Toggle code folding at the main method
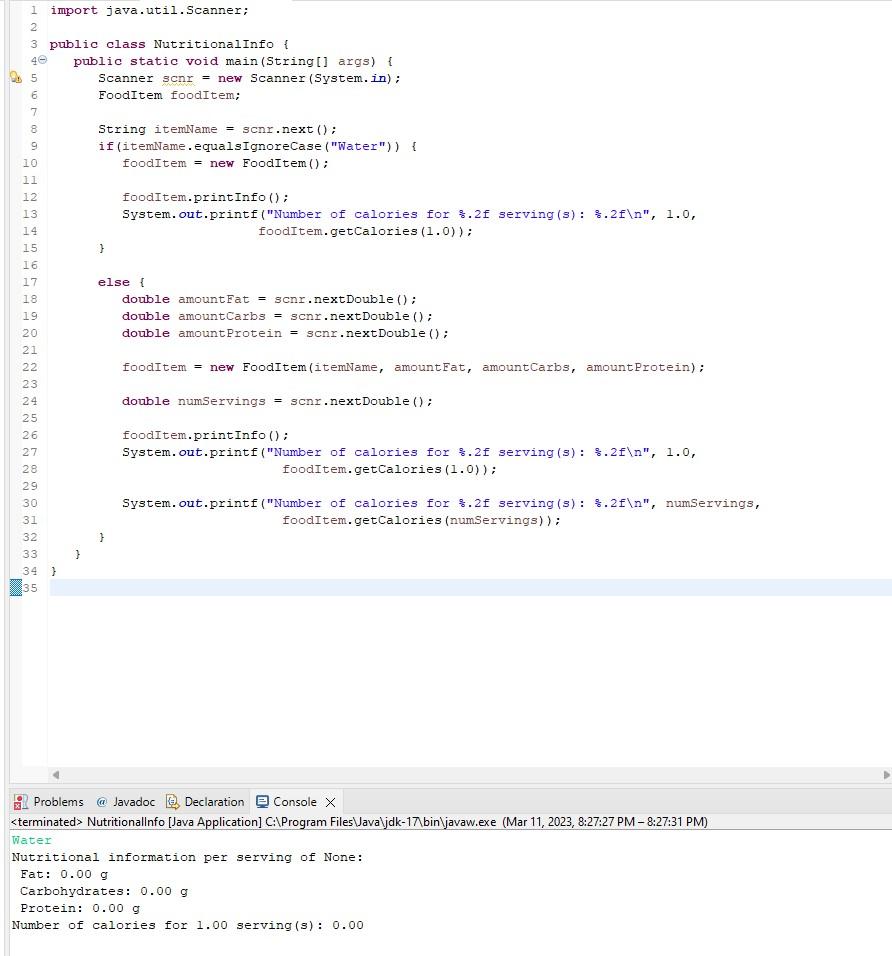This screenshot has height=956, width=892. point(41,60)
